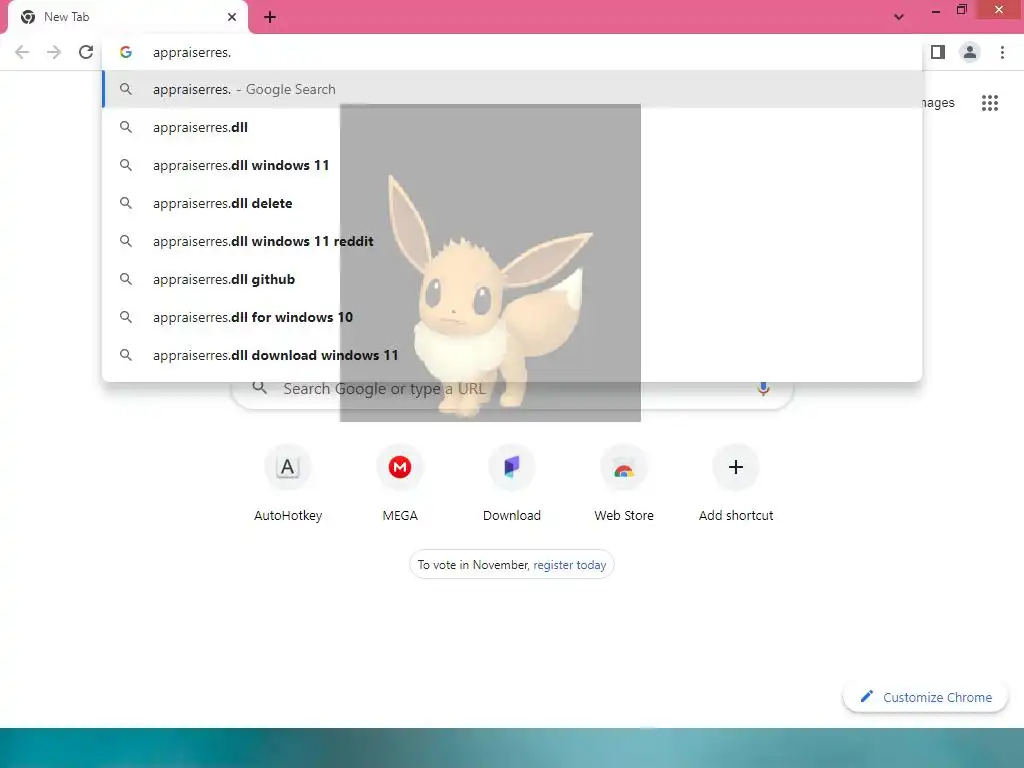Screen dimensions: 1024x768
Task: Open a new tab with the plus button
Action: [x=270, y=17]
